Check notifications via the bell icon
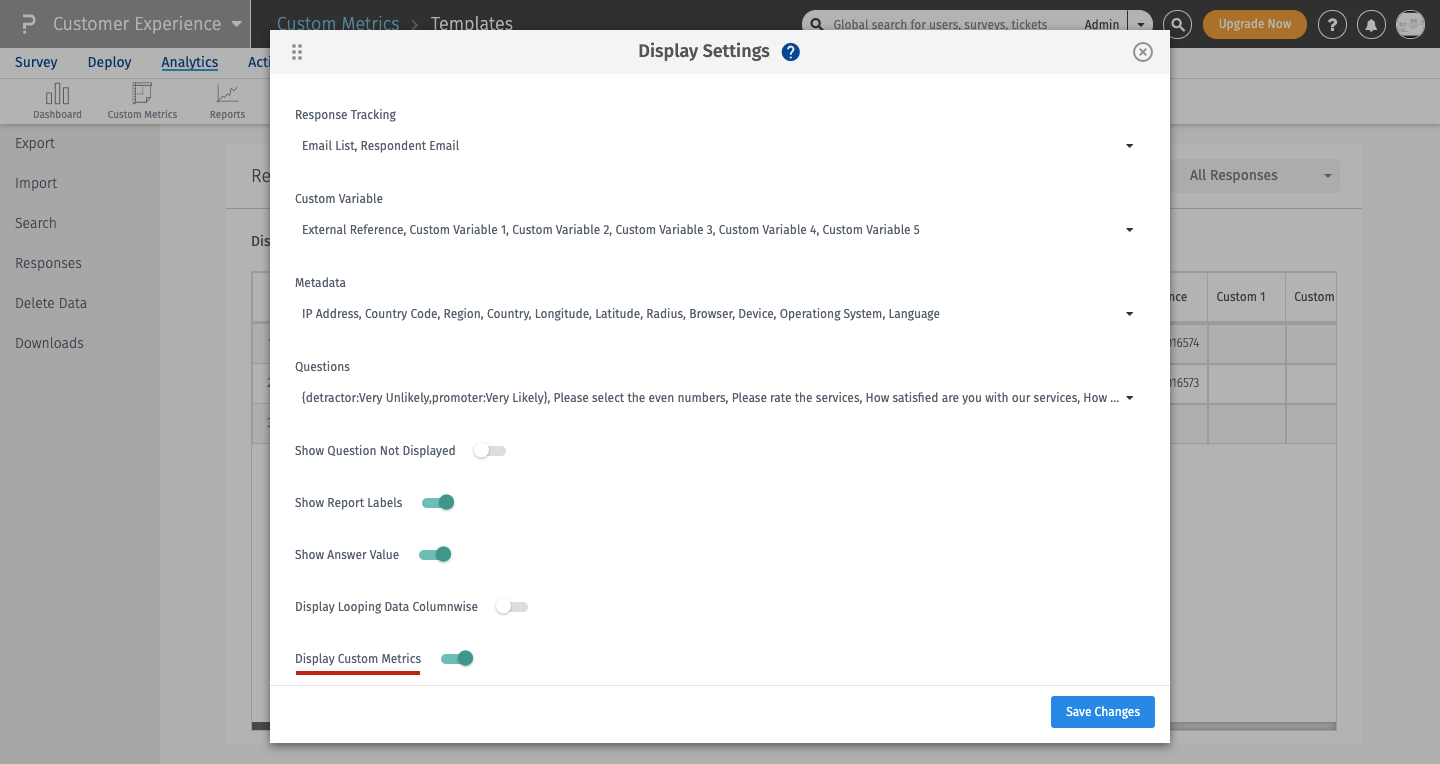The width and height of the screenshot is (1440, 764). [x=1371, y=24]
